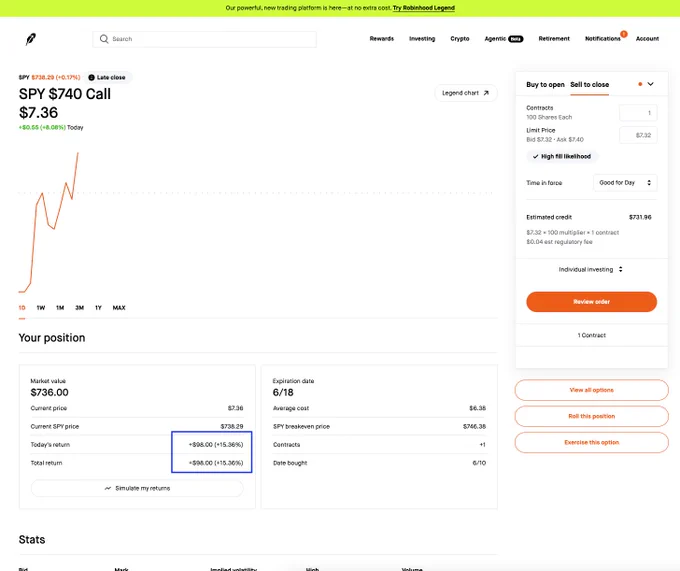Click Roll this position button
This screenshot has width=680, height=571.
(592, 416)
